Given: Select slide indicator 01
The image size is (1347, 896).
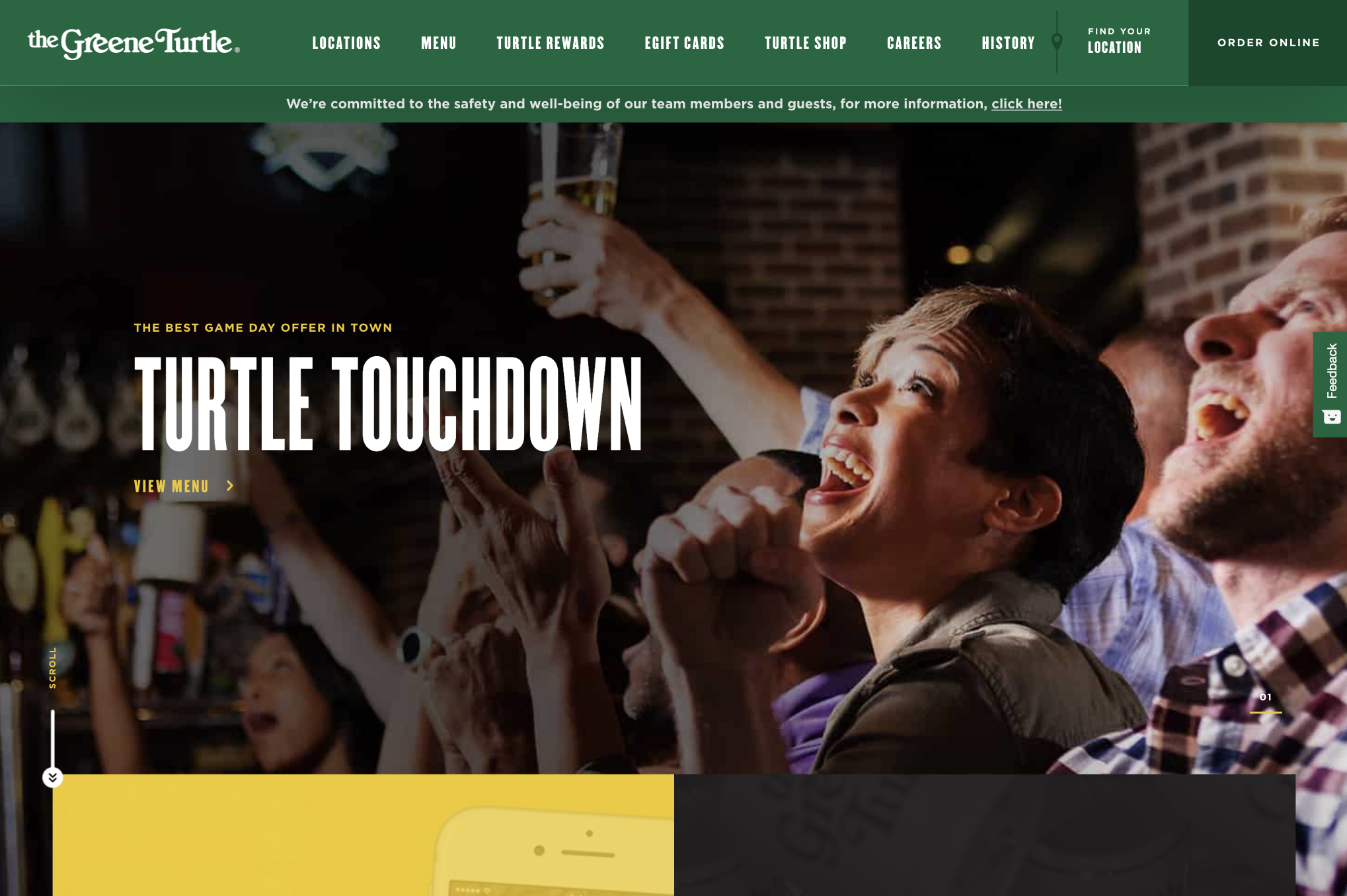Looking at the screenshot, I should 1266,702.
